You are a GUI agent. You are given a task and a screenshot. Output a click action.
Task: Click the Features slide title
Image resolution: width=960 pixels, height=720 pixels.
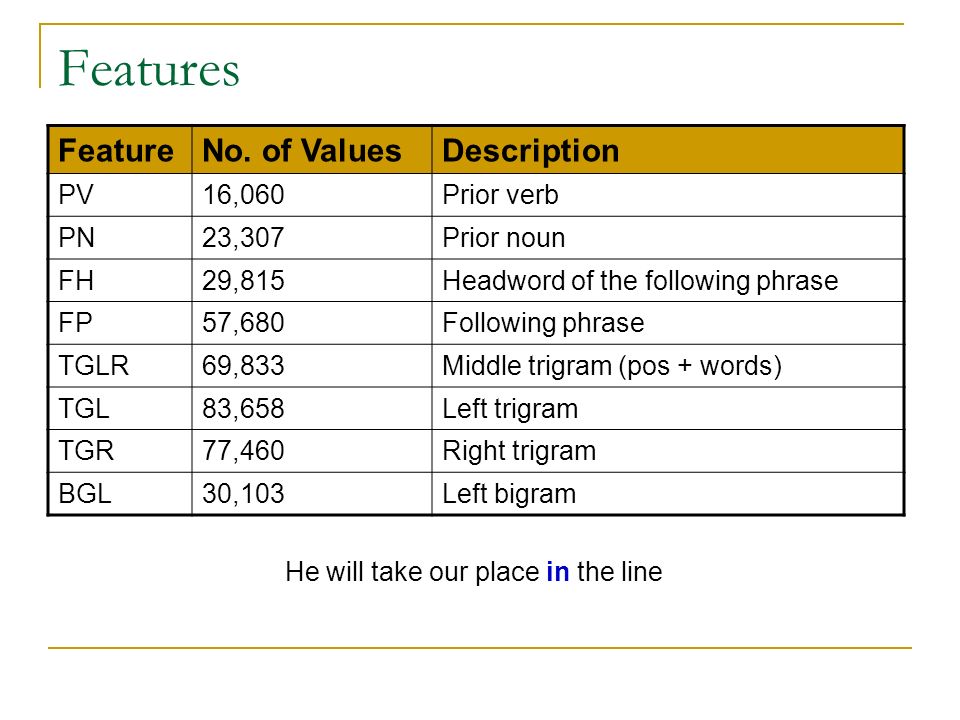coord(149,69)
